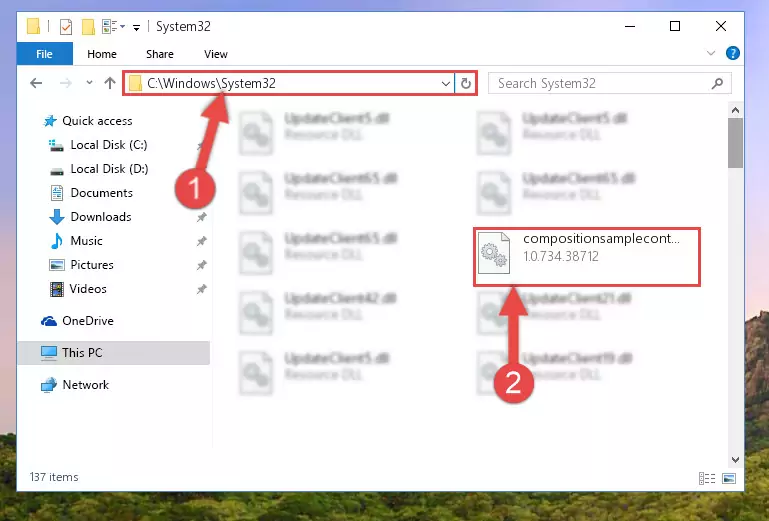
Task: Open the blue Help question mark icon
Action: point(733,53)
